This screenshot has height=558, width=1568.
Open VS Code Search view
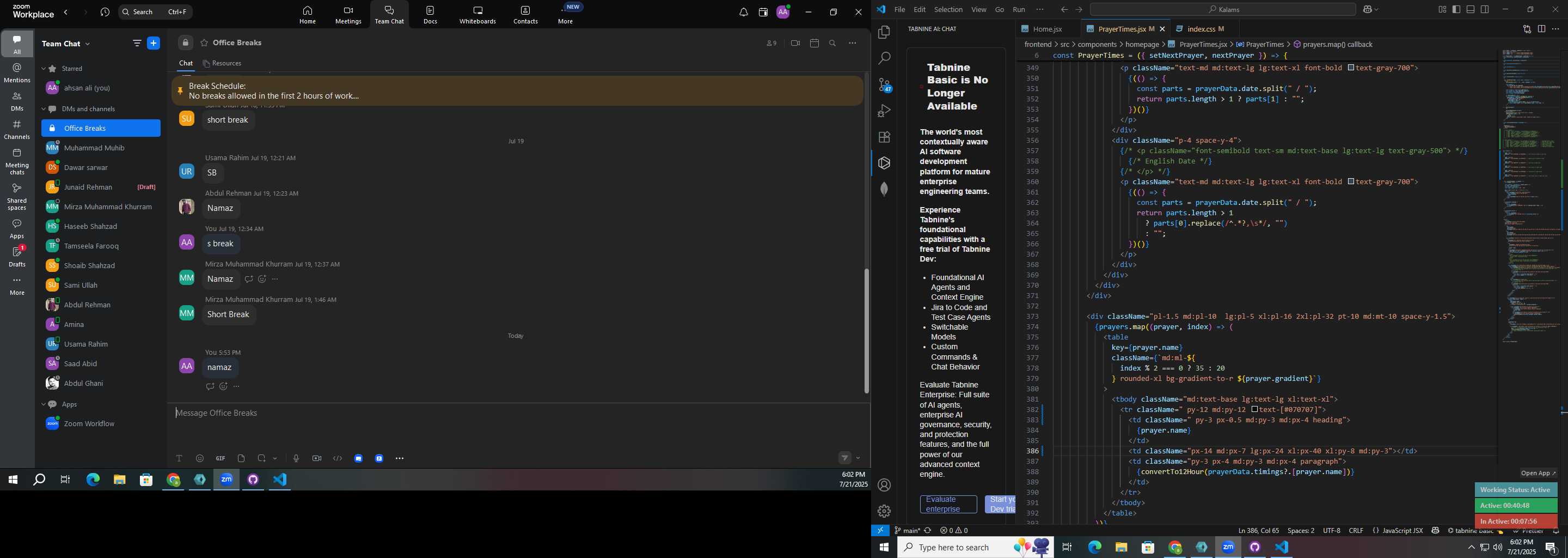pyautogui.click(x=884, y=58)
